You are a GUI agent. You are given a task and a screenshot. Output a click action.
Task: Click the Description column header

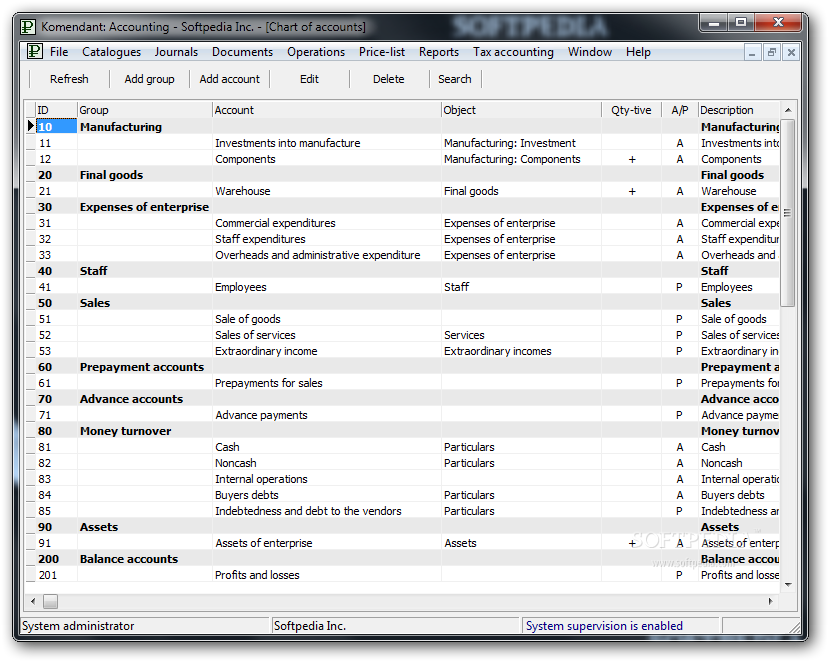tap(739, 110)
